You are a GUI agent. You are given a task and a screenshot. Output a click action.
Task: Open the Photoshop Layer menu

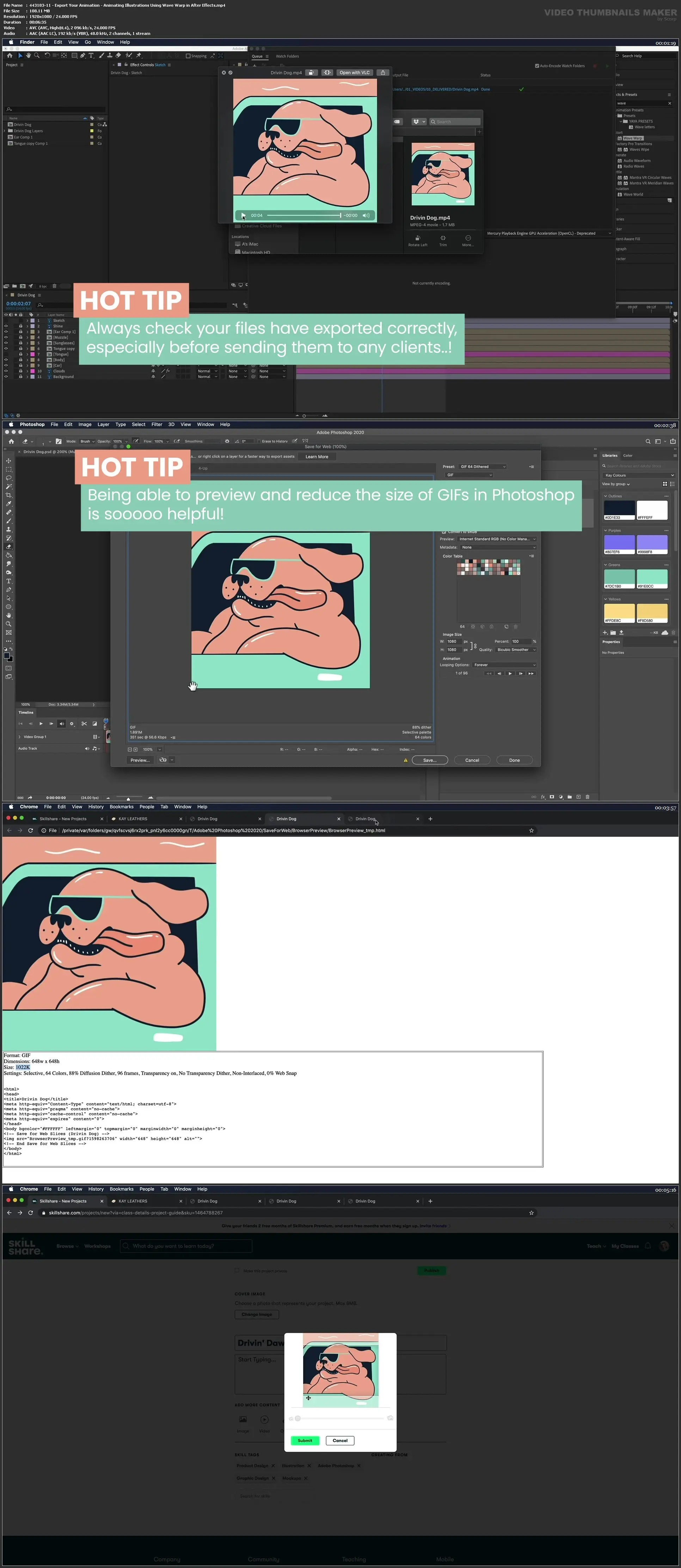tap(104, 424)
